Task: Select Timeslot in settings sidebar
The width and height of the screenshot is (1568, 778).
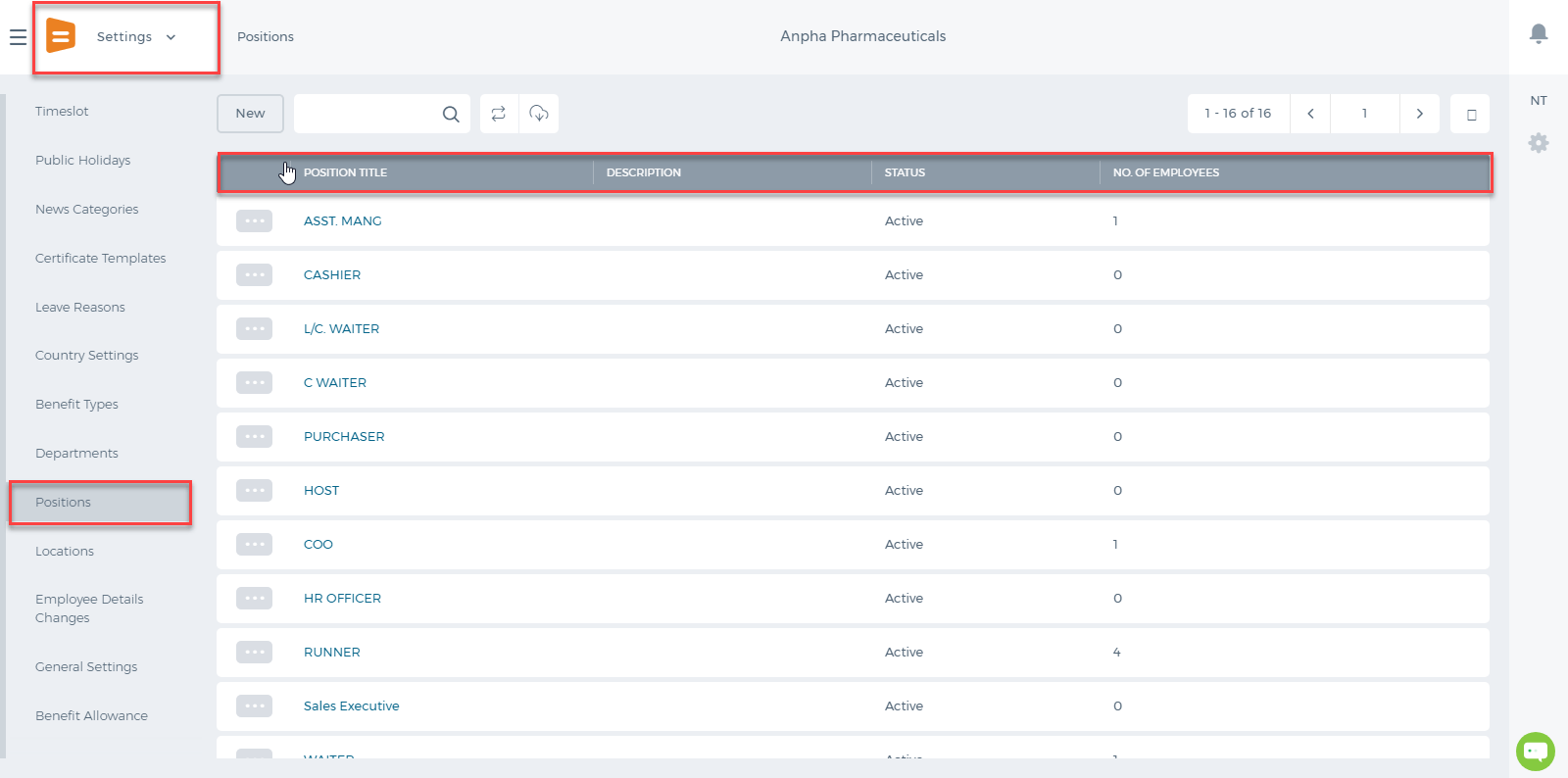Action: [x=62, y=112]
